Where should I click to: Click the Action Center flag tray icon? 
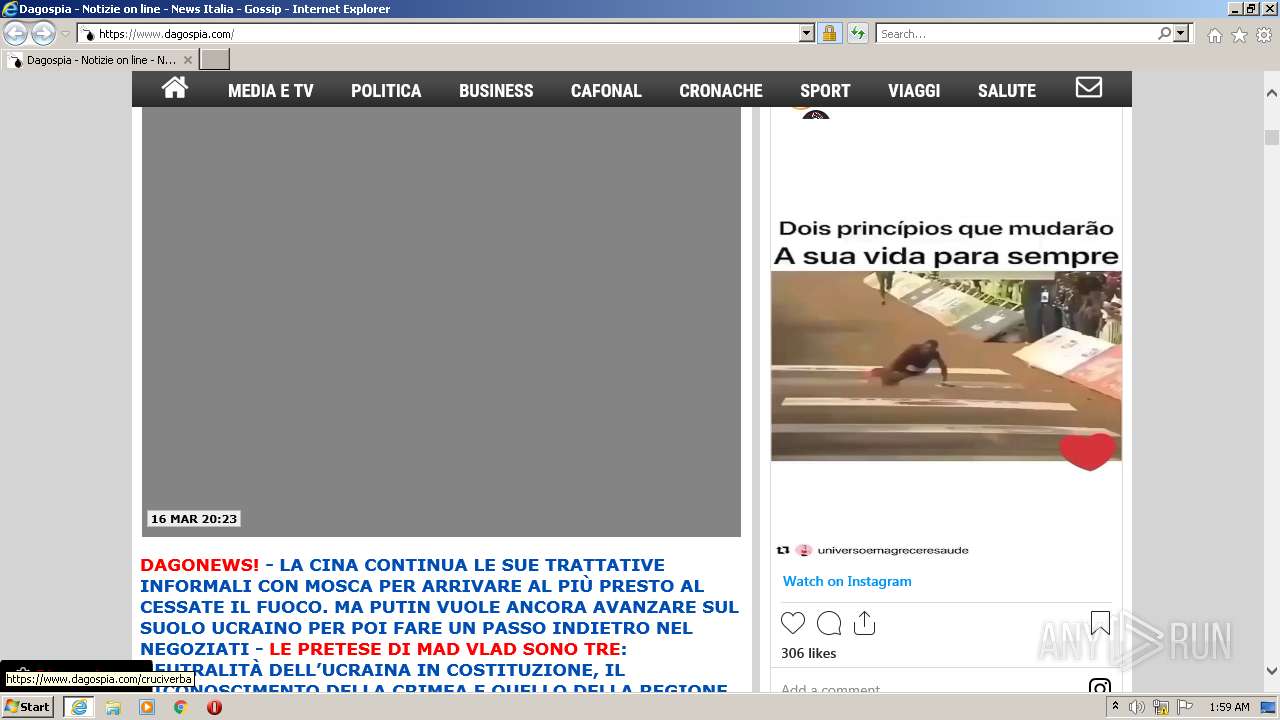point(1184,707)
